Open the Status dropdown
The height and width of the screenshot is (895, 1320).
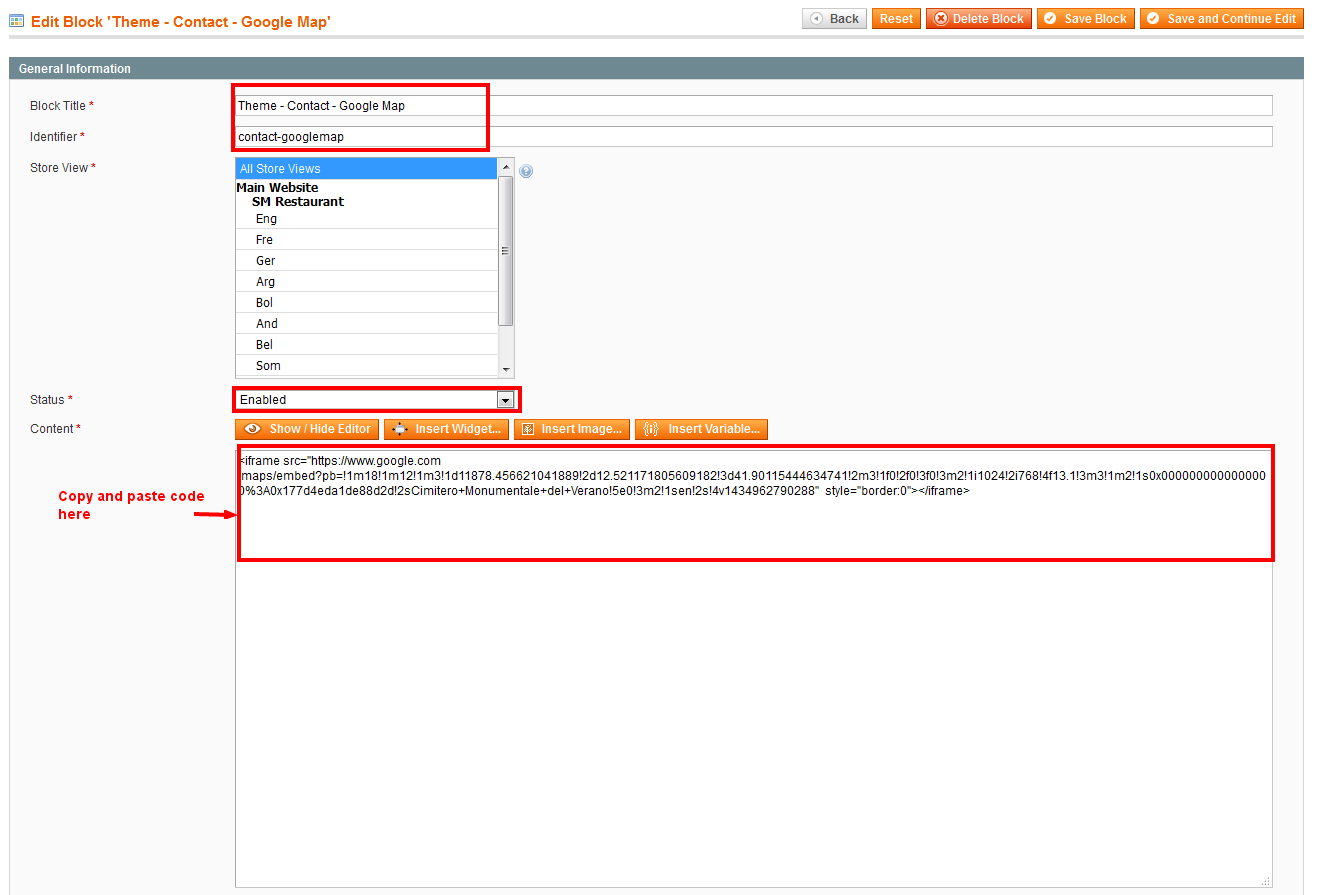(x=375, y=400)
